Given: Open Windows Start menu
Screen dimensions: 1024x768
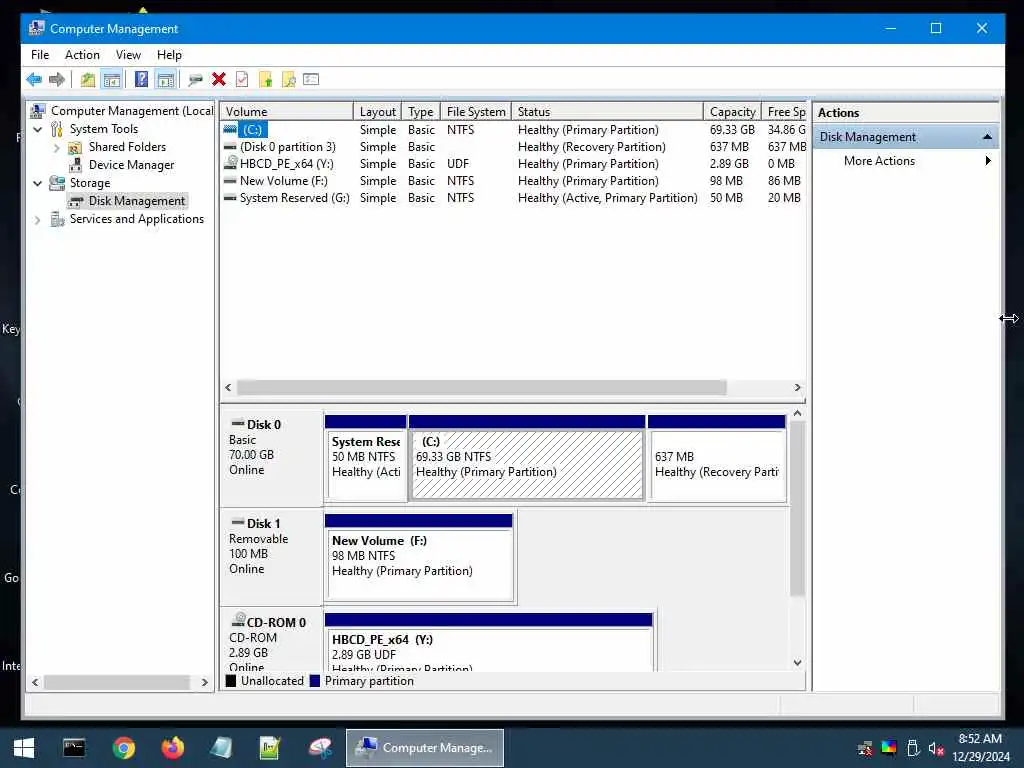Looking at the screenshot, I should [x=24, y=748].
